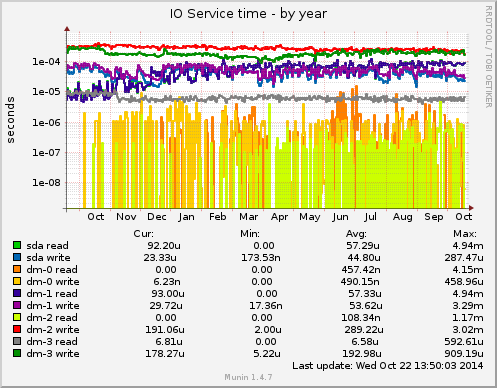This screenshot has width=497, height=388.
Task: Click the dm-3 write dark green swatch
Action: click(x=17, y=353)
